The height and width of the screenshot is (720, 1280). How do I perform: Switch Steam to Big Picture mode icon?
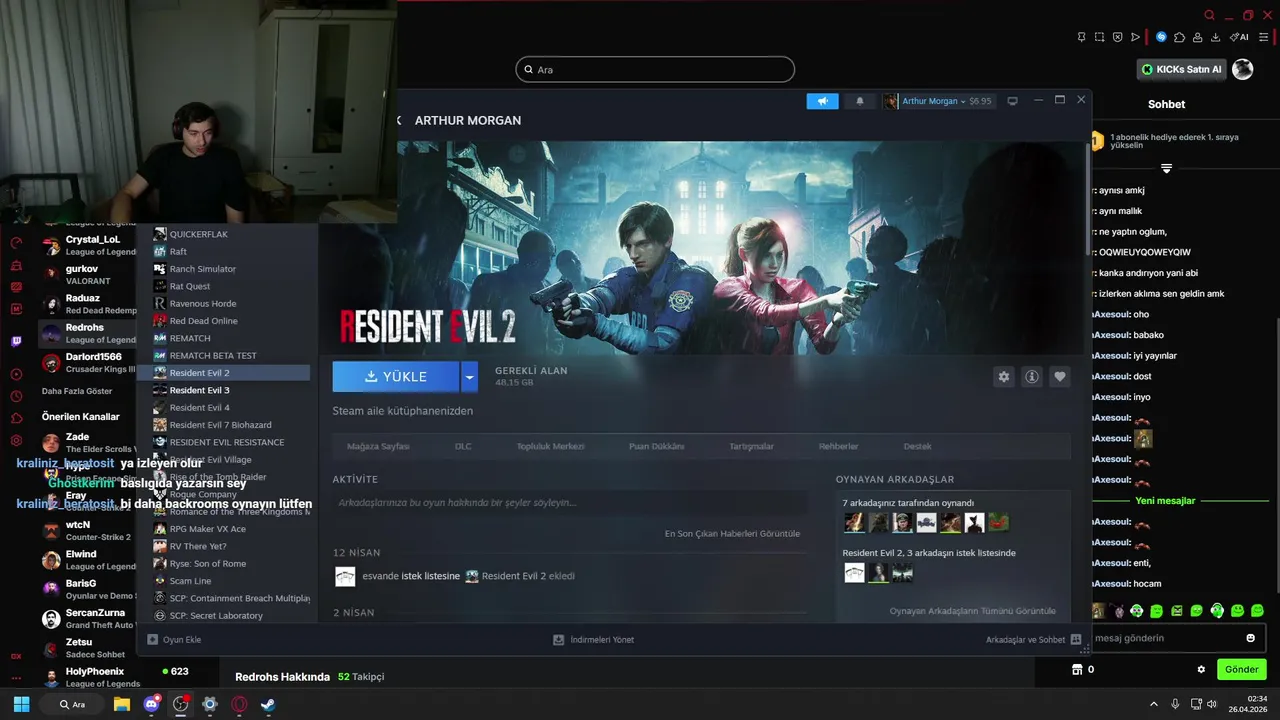1012,101
